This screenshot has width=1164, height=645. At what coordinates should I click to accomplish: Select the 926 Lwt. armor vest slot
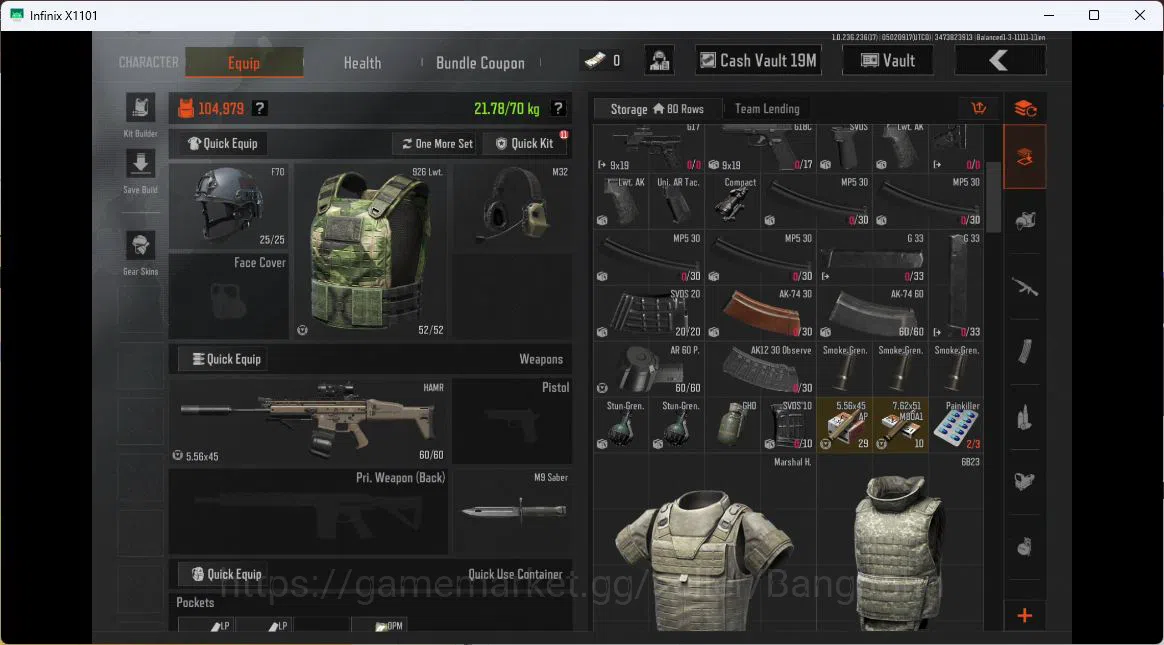pos(370,252)
